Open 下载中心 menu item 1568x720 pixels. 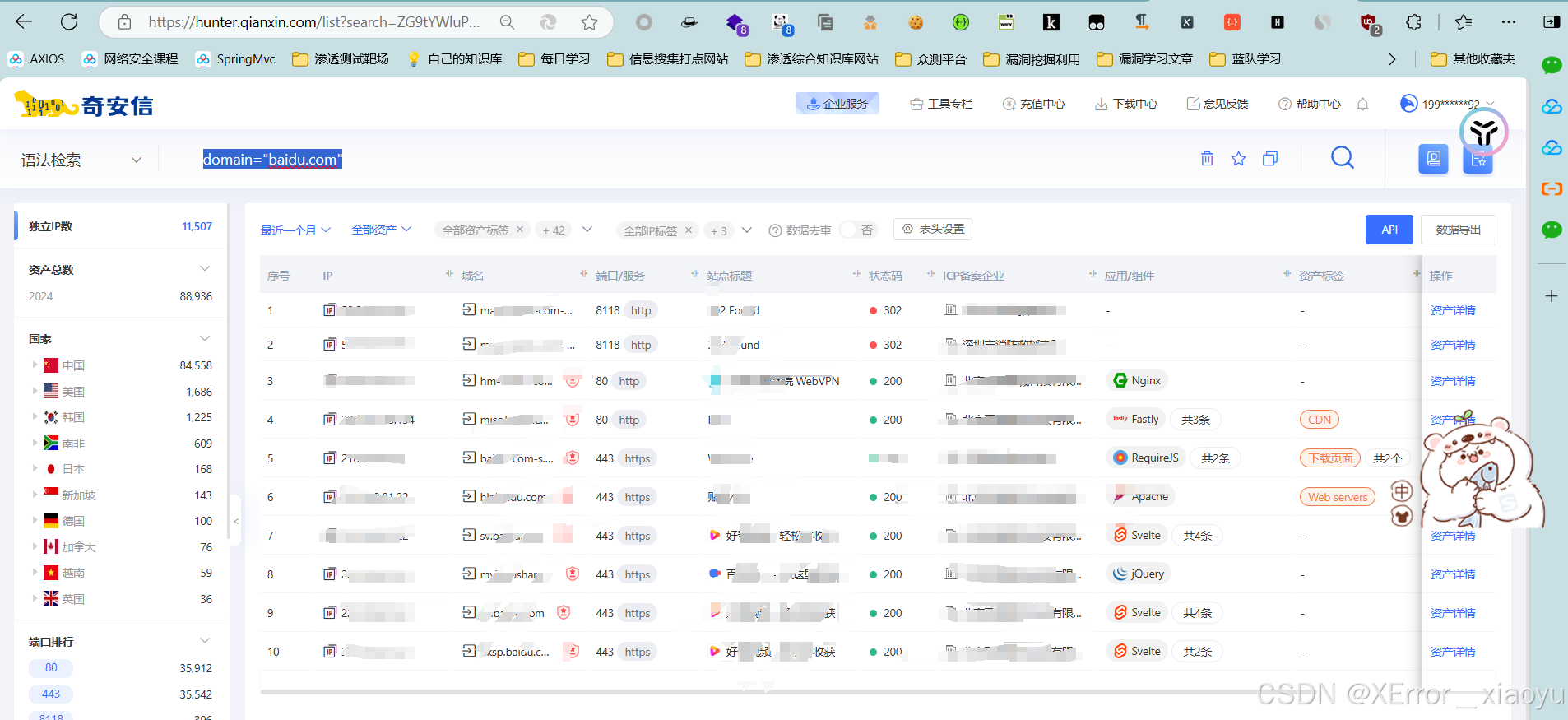[x=1125, y=104]
